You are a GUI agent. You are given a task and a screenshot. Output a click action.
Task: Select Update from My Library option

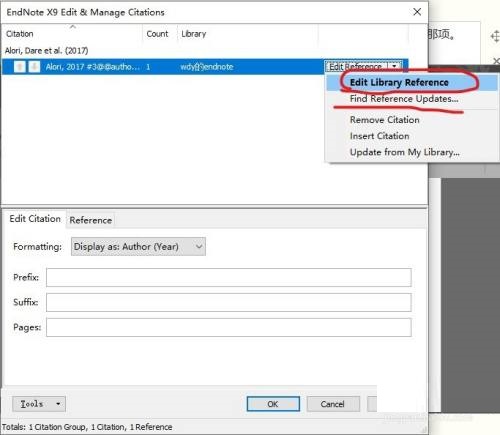(405, 152)
